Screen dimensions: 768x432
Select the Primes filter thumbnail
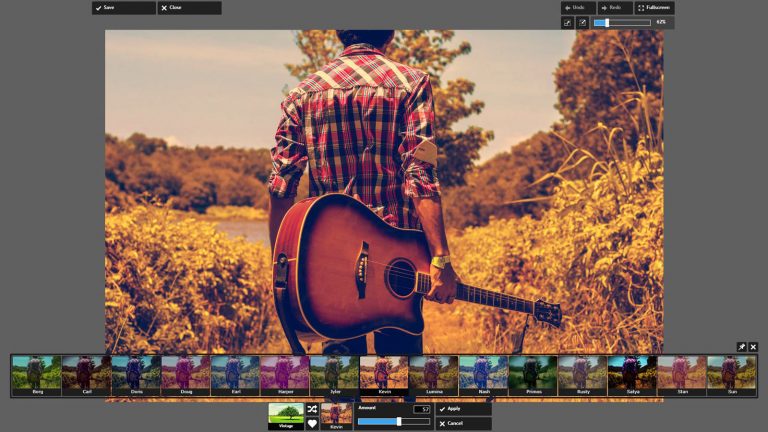coord(533,376)
